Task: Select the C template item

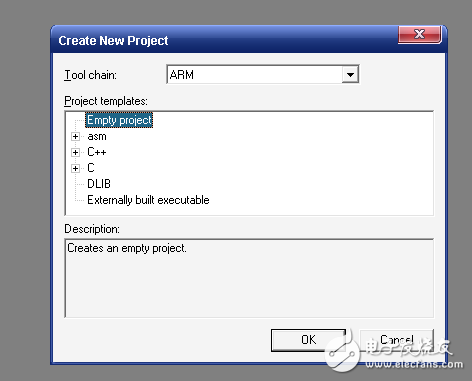Action: [91, 168]
